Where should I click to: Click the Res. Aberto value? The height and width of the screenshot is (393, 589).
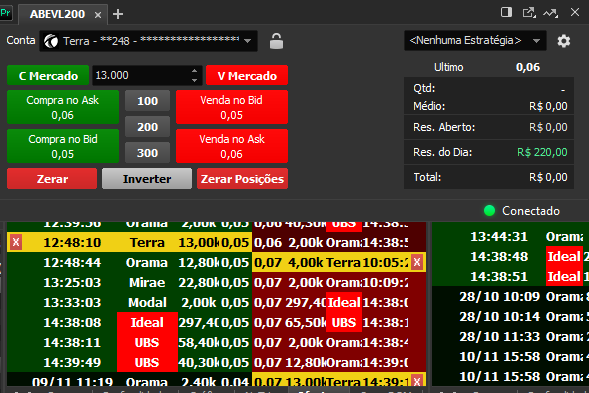(x=548, y=127)
